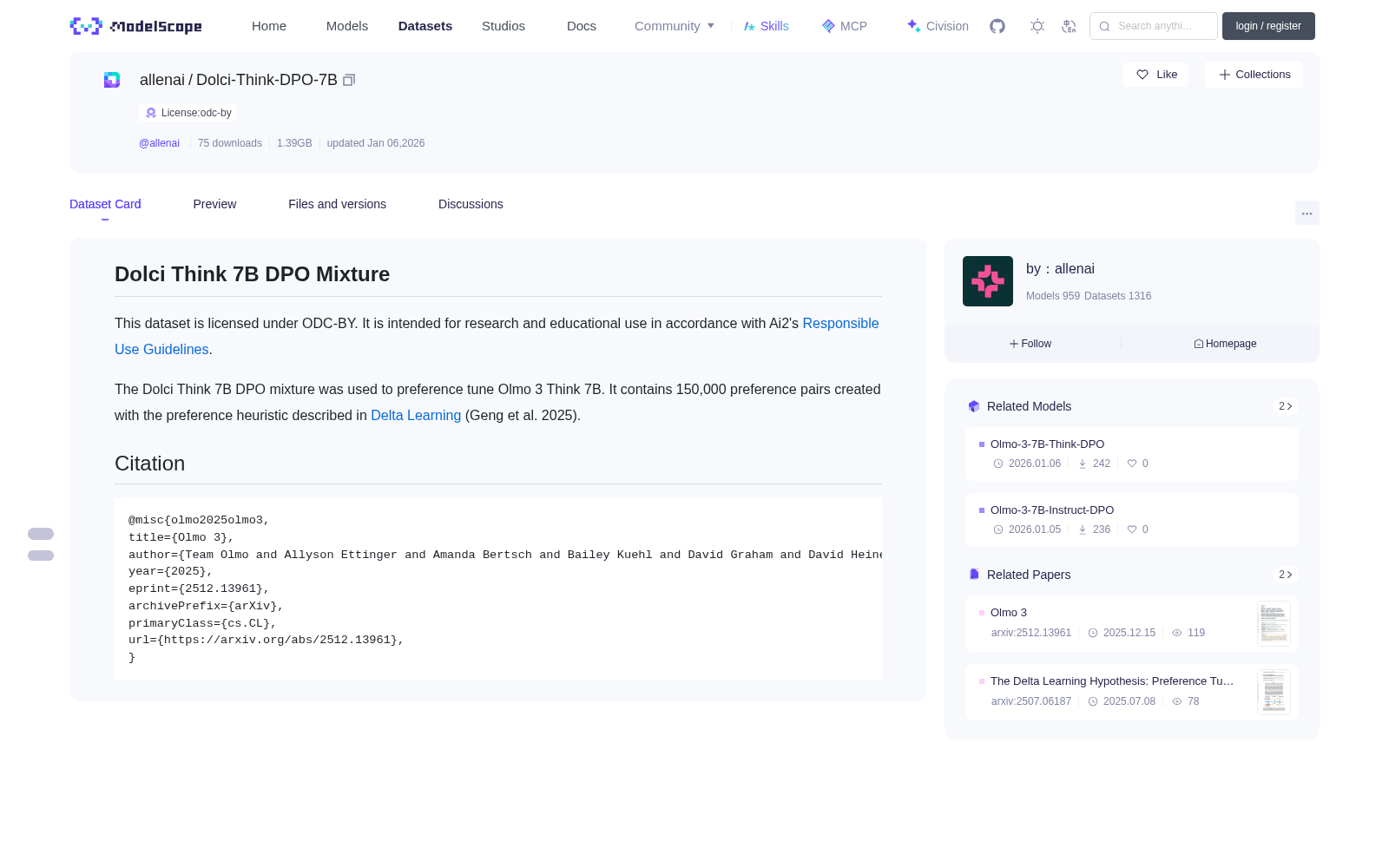Open the Datasets navigation item

click(x=425, y=26)
